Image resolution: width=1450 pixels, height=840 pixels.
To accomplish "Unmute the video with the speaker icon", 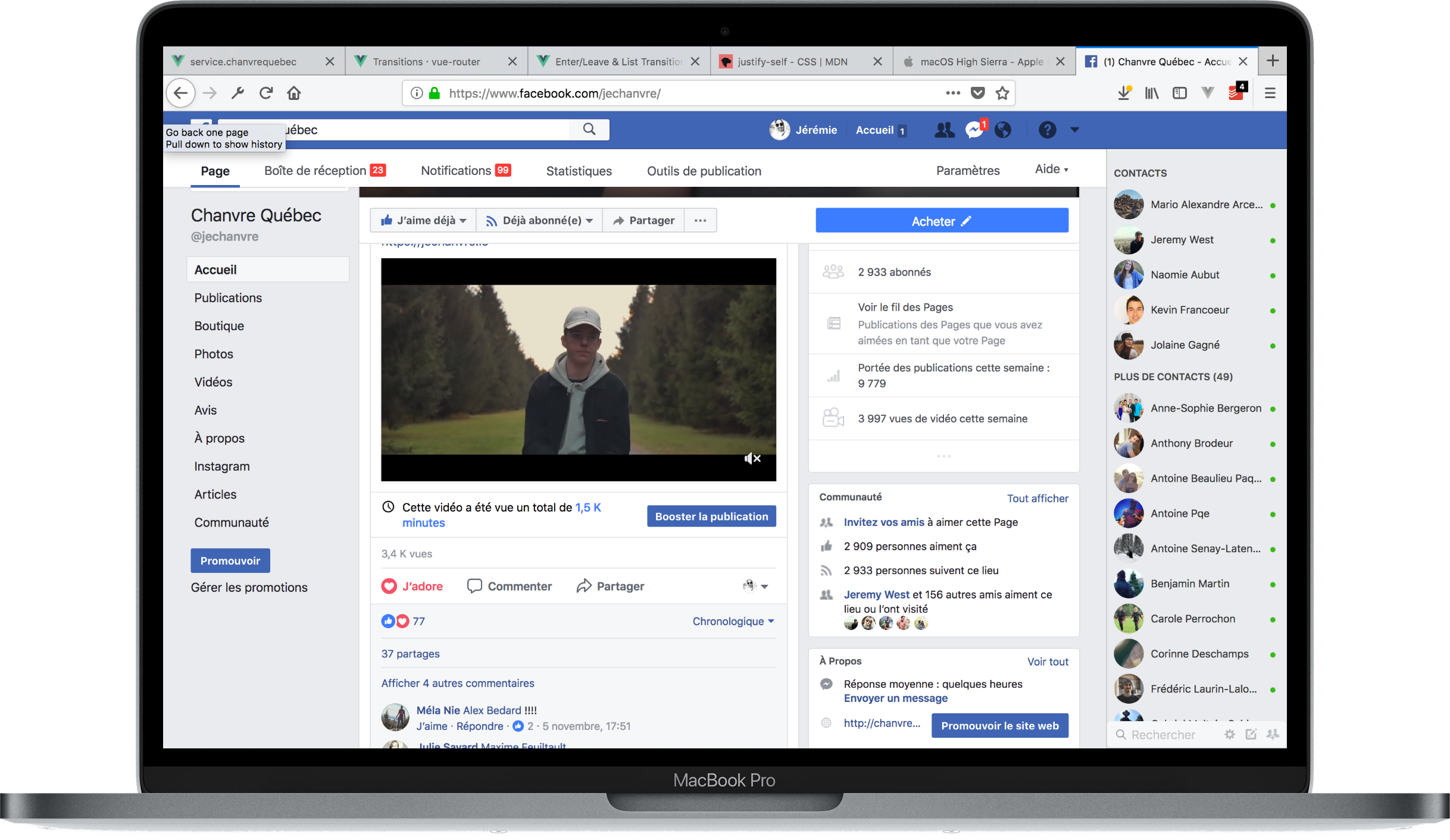I will click(752, 458).
